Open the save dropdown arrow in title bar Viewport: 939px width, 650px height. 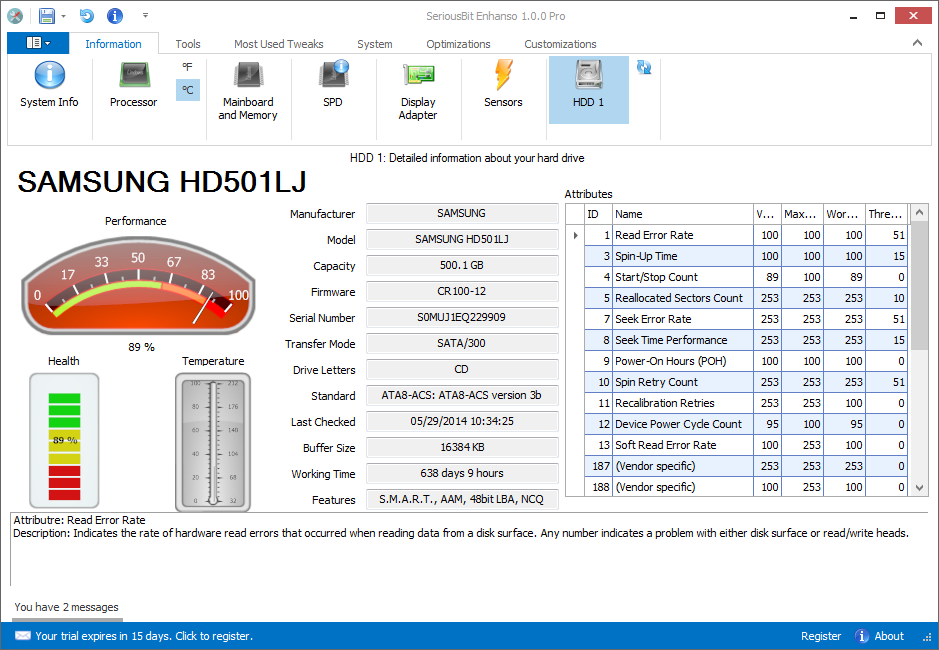point(64,16)
